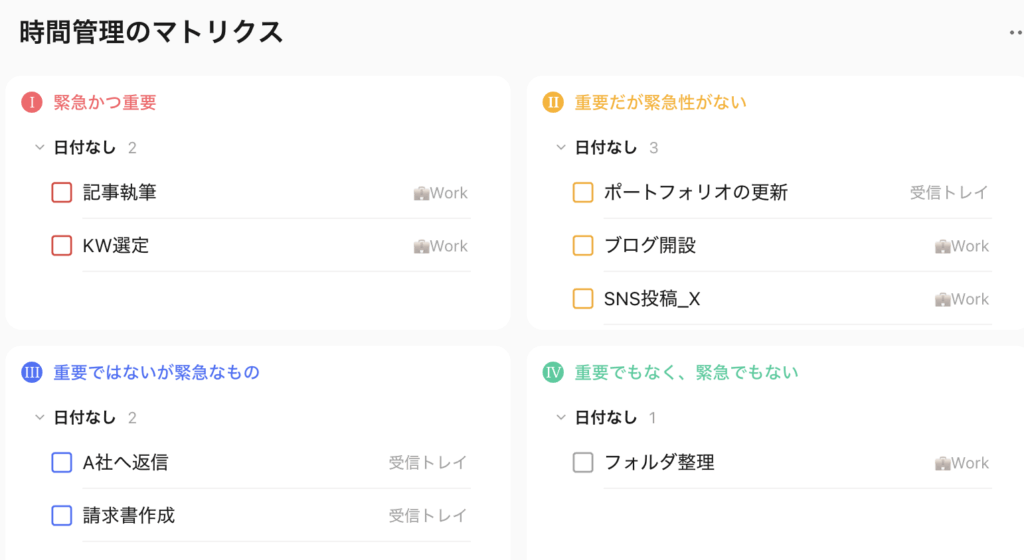Screen dimensions: 1024x560
Task: Click the Work briefcase tag on 記事執筆
Action: [441, 193]
